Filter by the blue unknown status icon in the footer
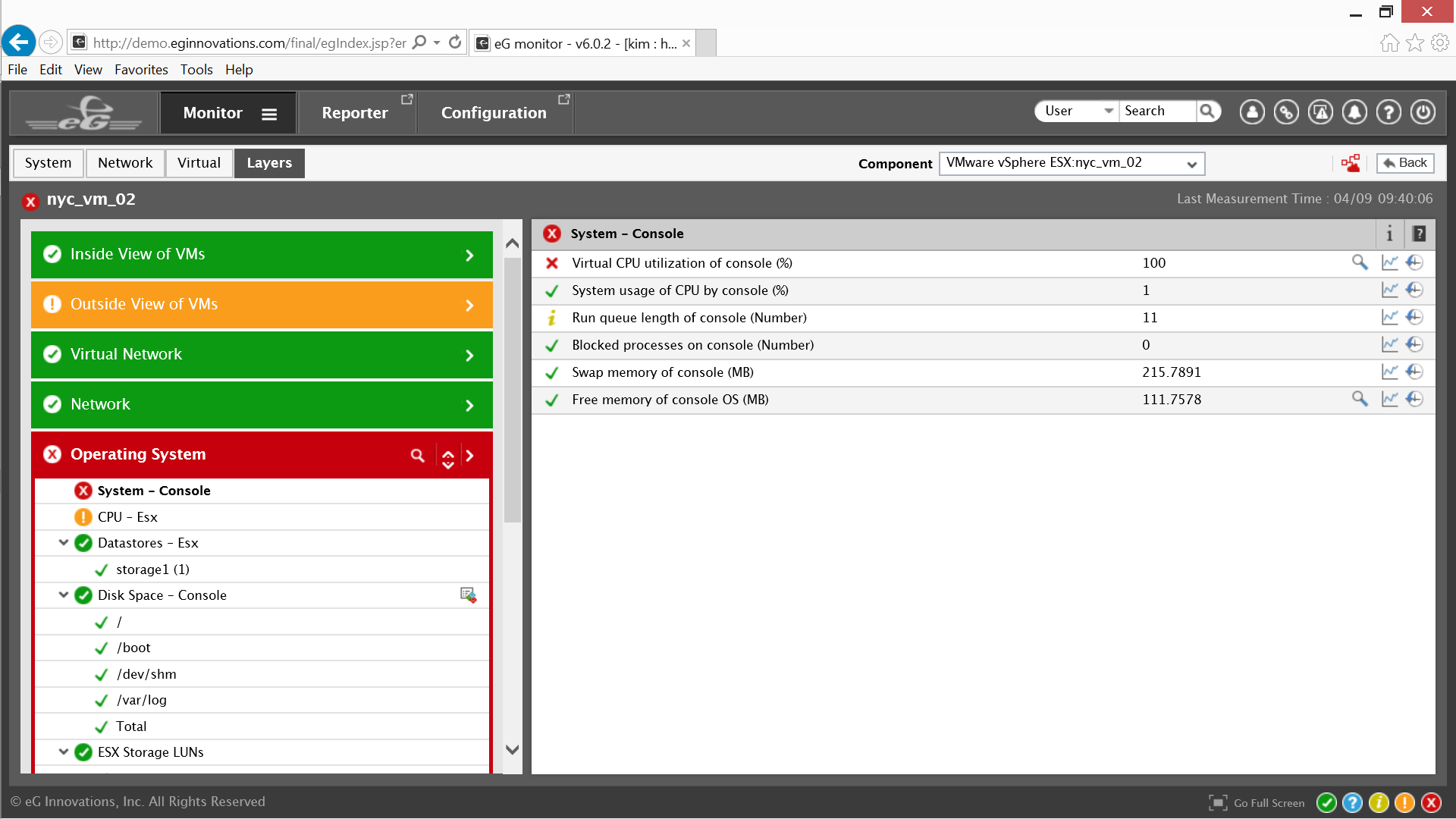1456x819 pixels. point(1352,802)
